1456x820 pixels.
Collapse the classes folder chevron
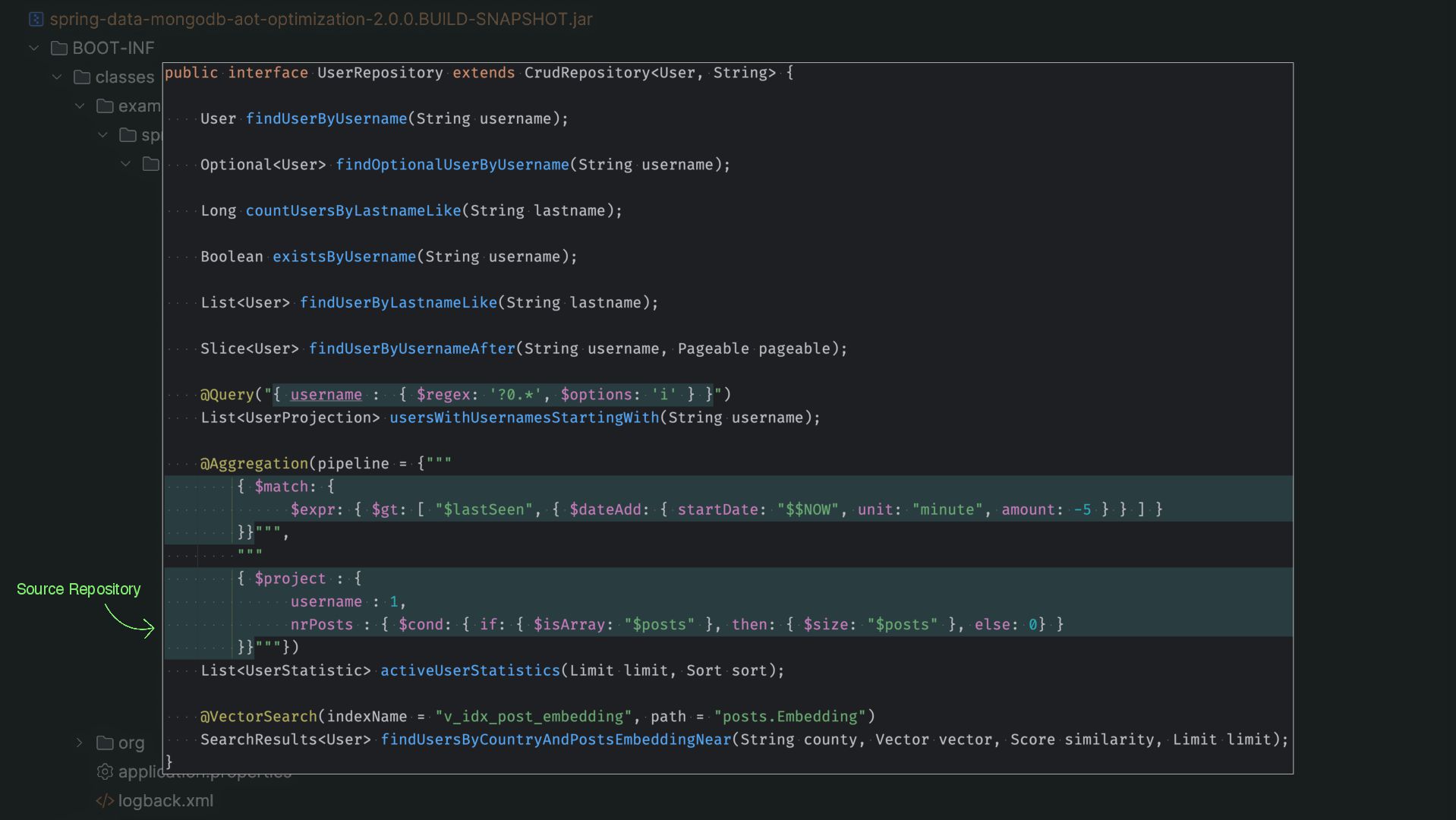click(57, 77)
